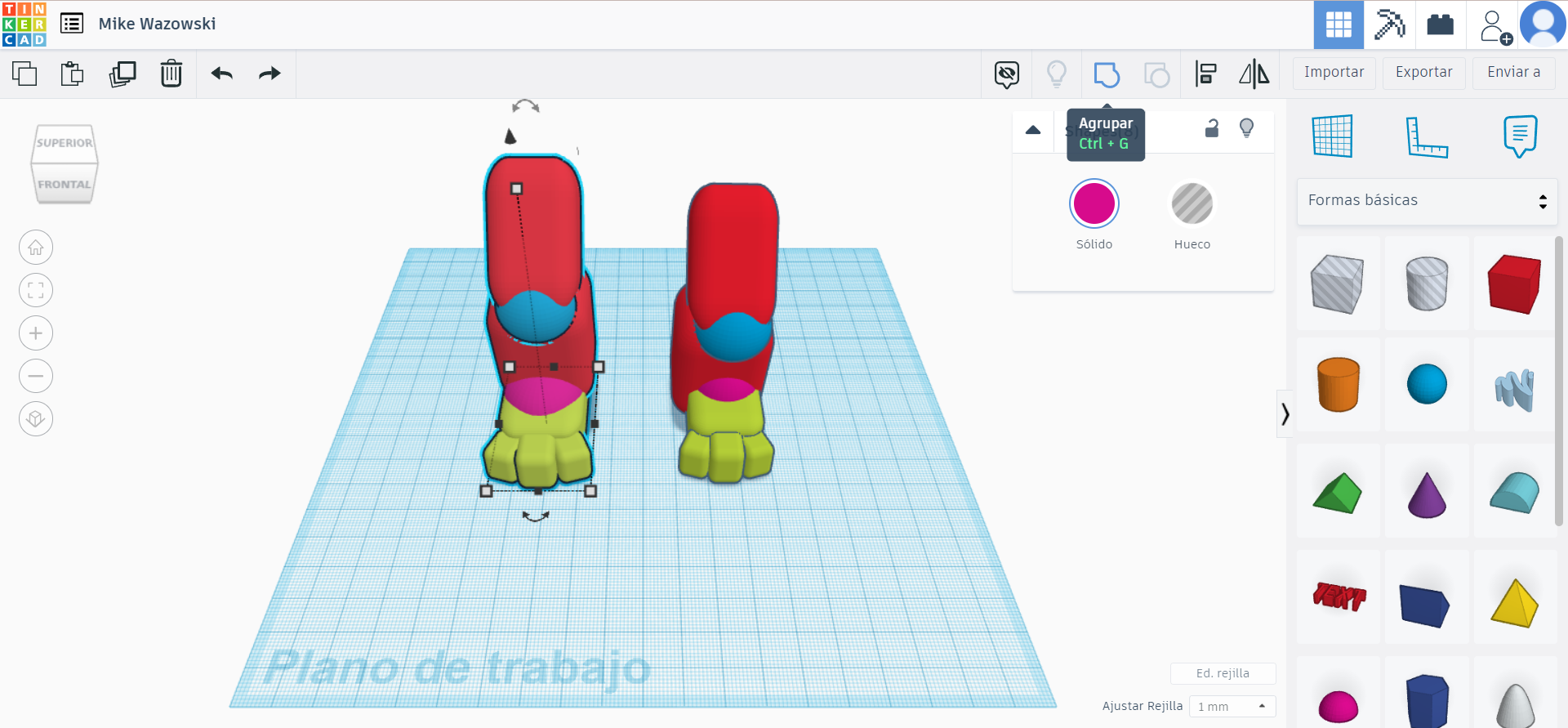Pick the Scribble shape
This screenshot has width=1568, height=728.
[1515, 390]
